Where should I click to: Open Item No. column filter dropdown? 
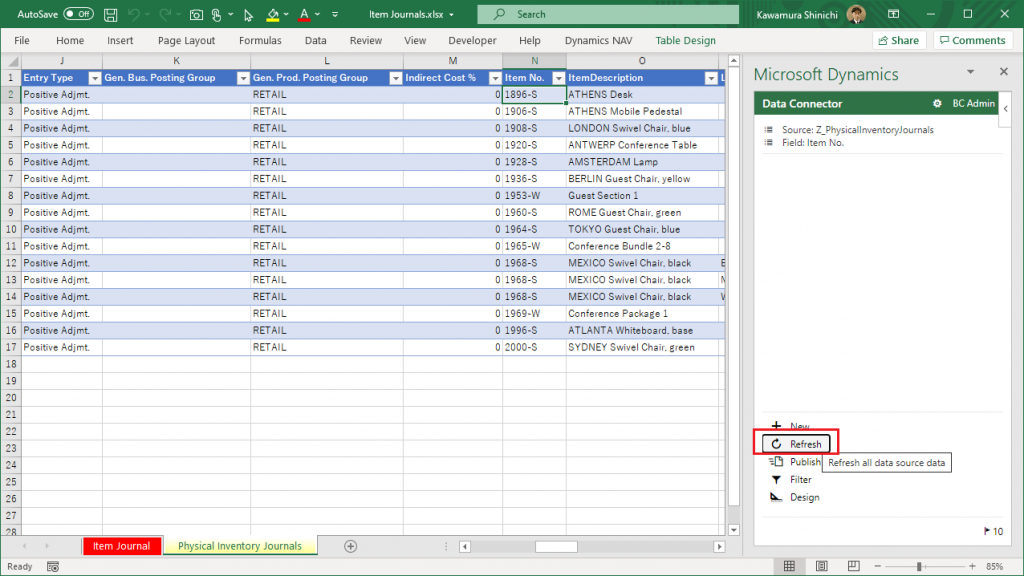pyautogui.click(x=558, y=78)
